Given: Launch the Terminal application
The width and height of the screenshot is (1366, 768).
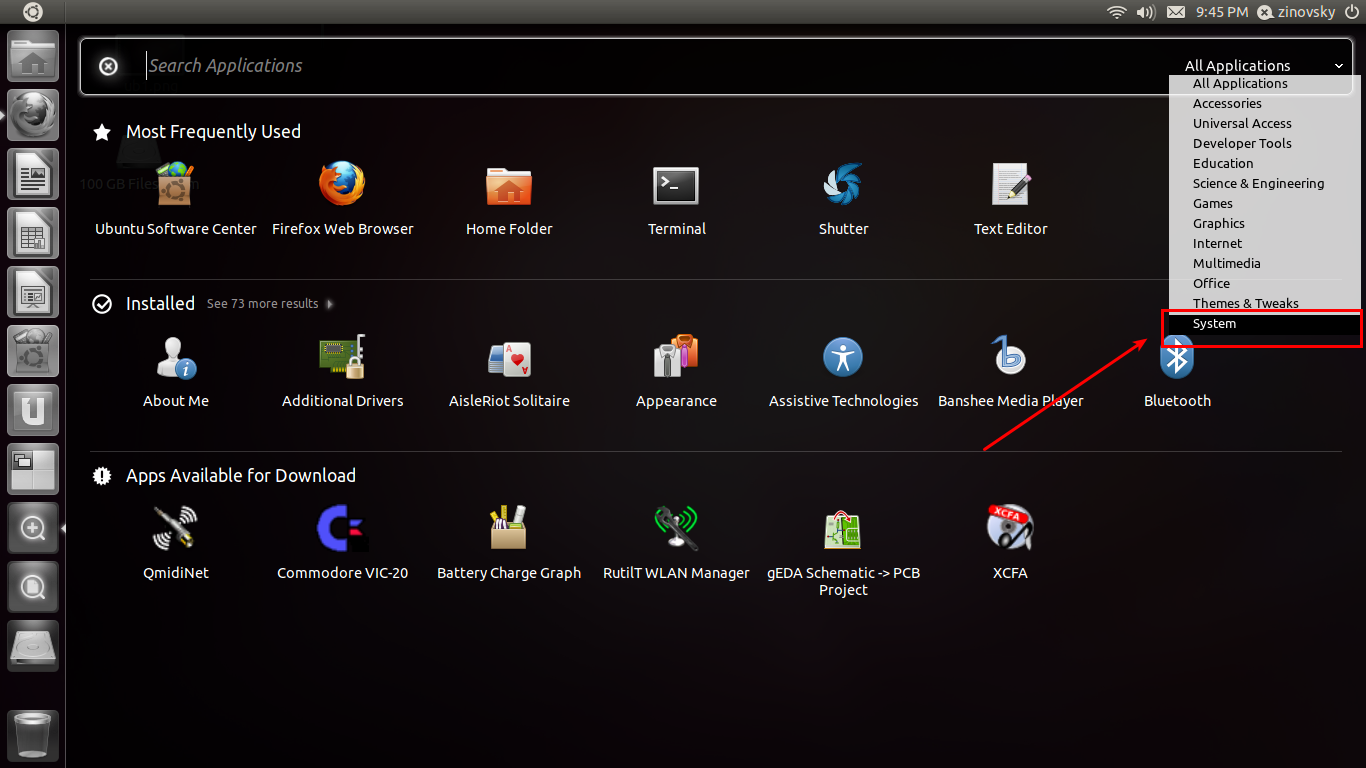Looking at the screenshot, I should pos(676,200).
